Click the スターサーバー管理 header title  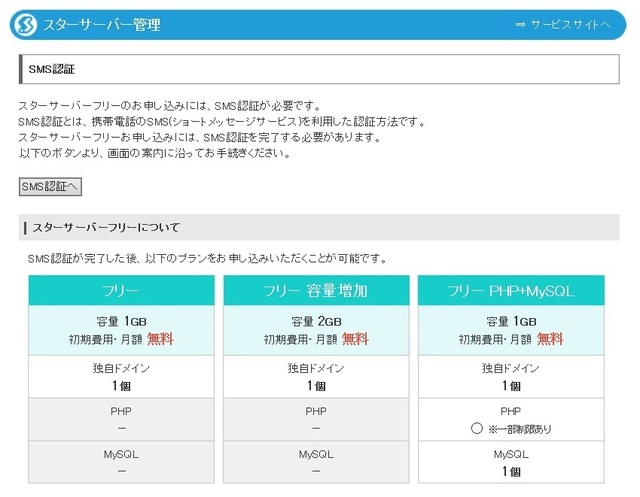pyautogui.click(x=102, y=25)
